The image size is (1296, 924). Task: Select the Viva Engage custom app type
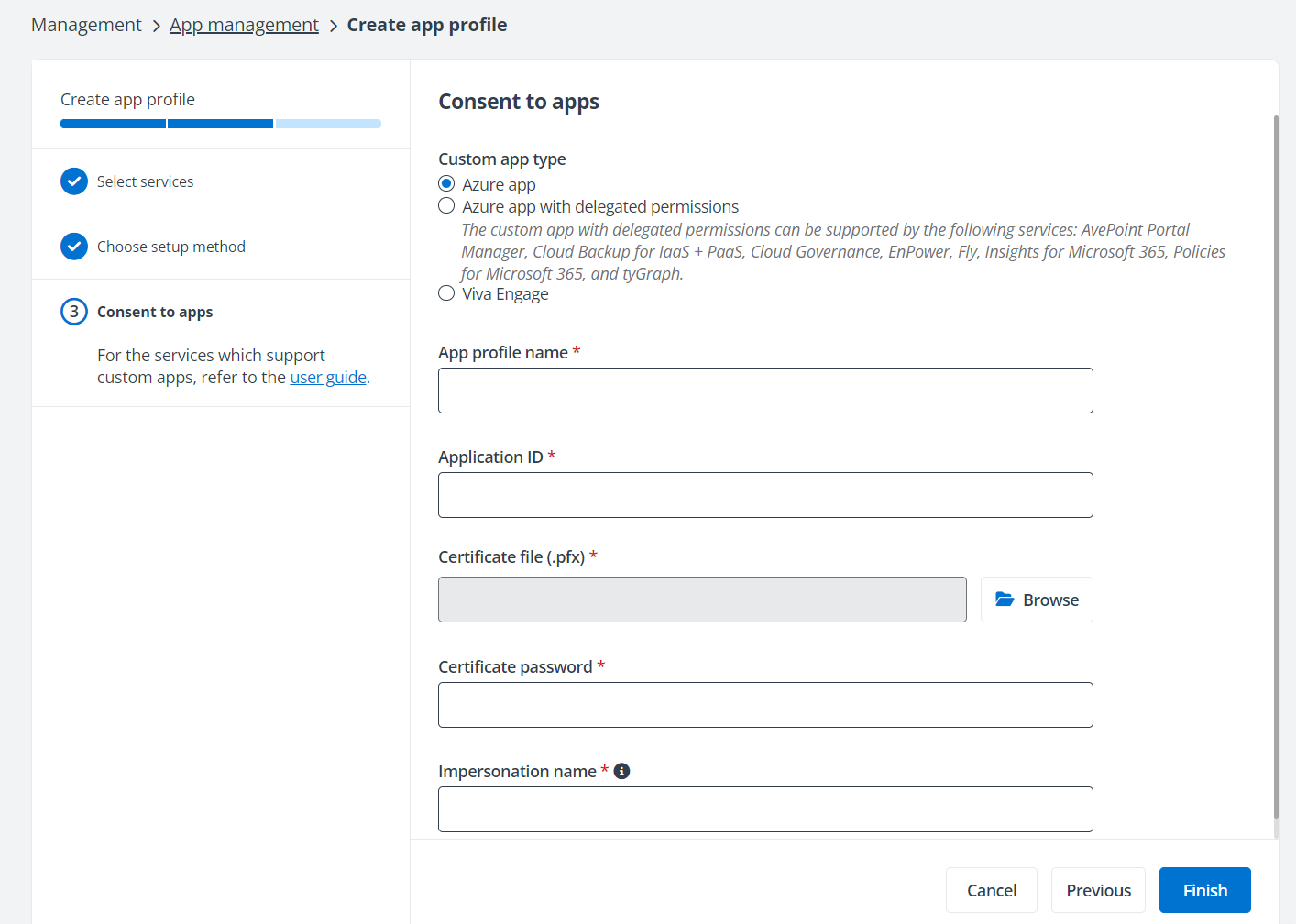(x=446, y=292)
